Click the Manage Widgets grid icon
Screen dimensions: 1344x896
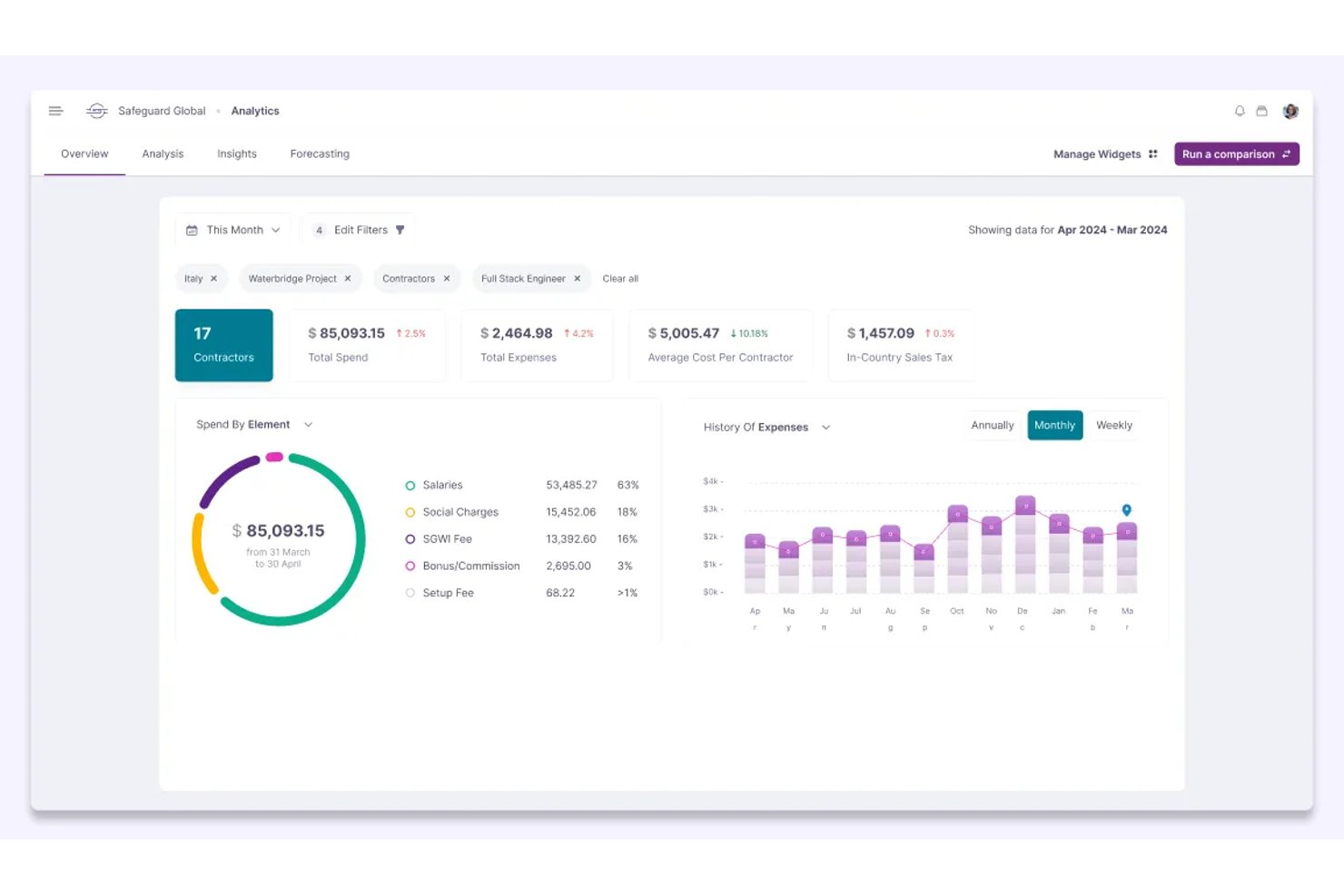(x=1153, y=154)
